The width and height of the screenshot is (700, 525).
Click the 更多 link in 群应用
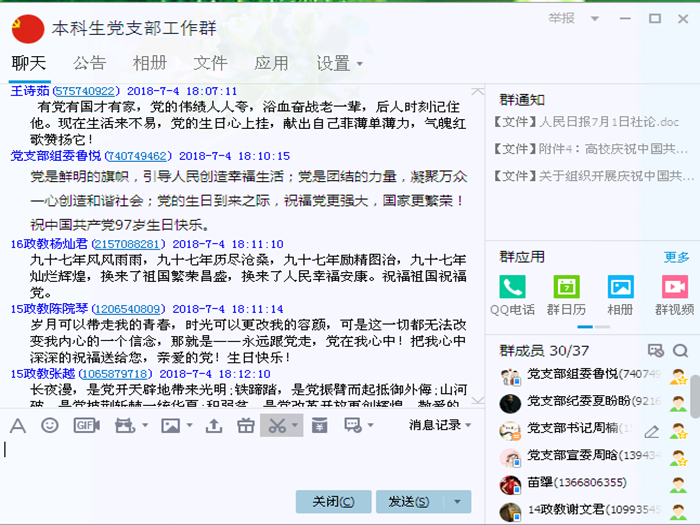pyautogui.click(x=676, y=257)
